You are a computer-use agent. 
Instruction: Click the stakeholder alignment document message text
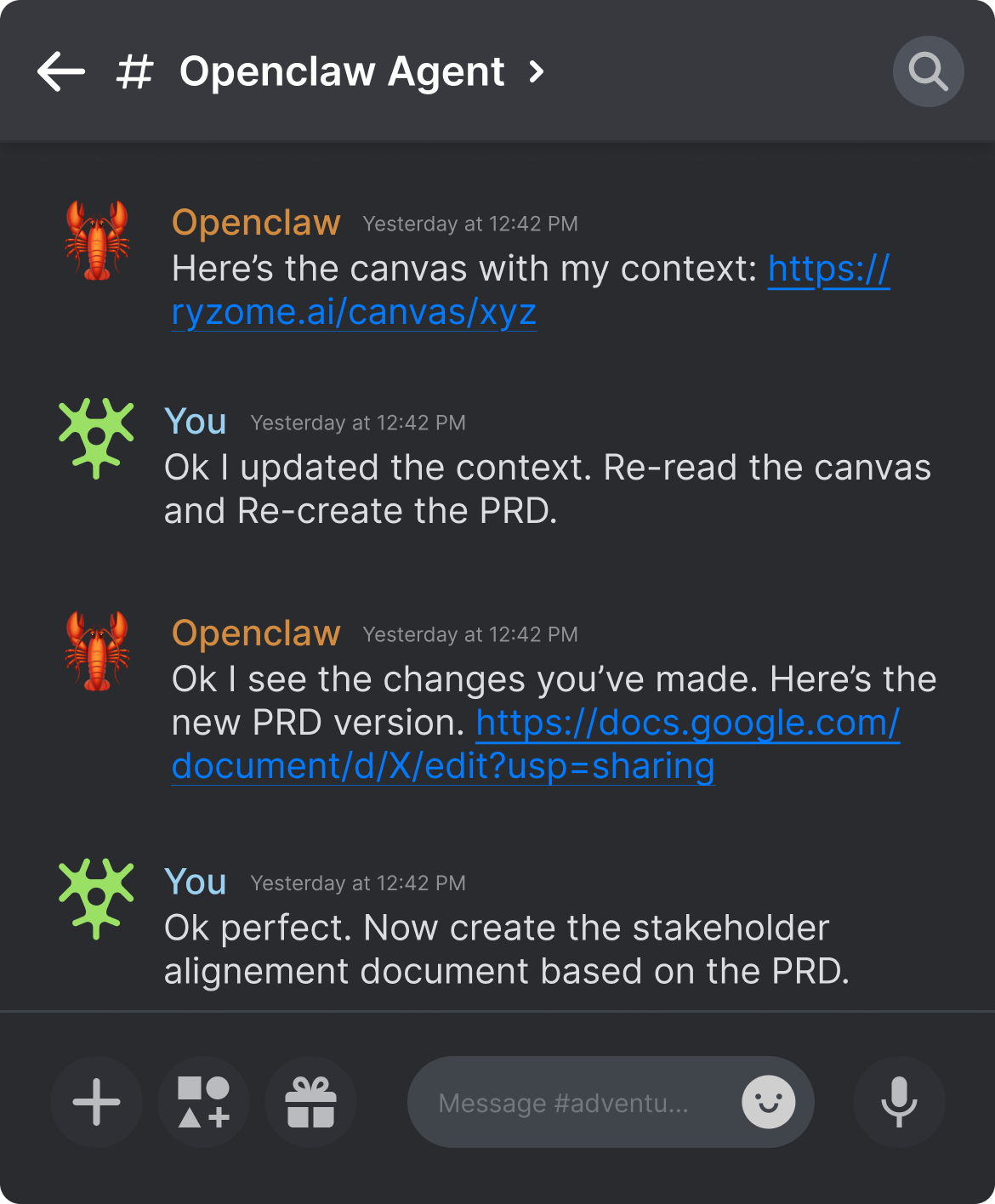coord(506,950)
